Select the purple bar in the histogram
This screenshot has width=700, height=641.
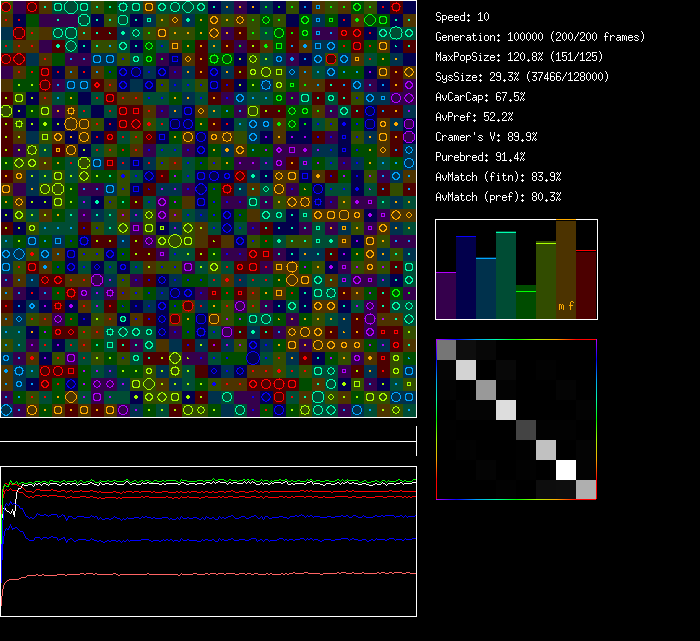point(446,295)
